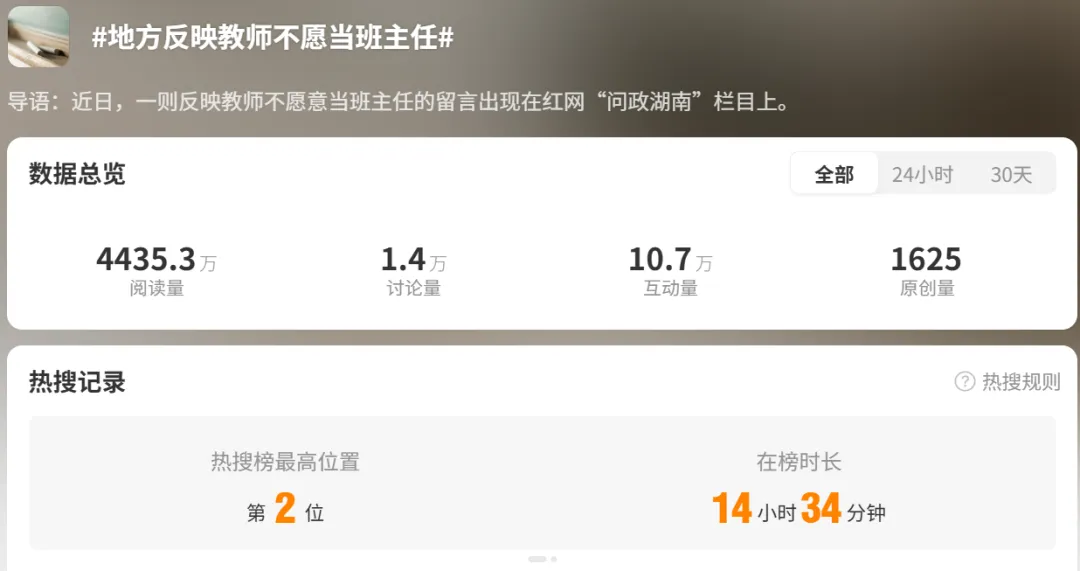Switch to the 30天 tab

(x=1011, y=174)
